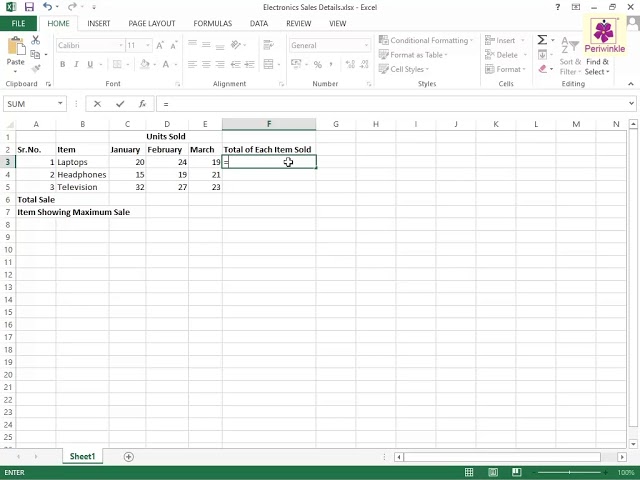Click the Percent Style icon
640x480 pixels.
pos(318,64)
